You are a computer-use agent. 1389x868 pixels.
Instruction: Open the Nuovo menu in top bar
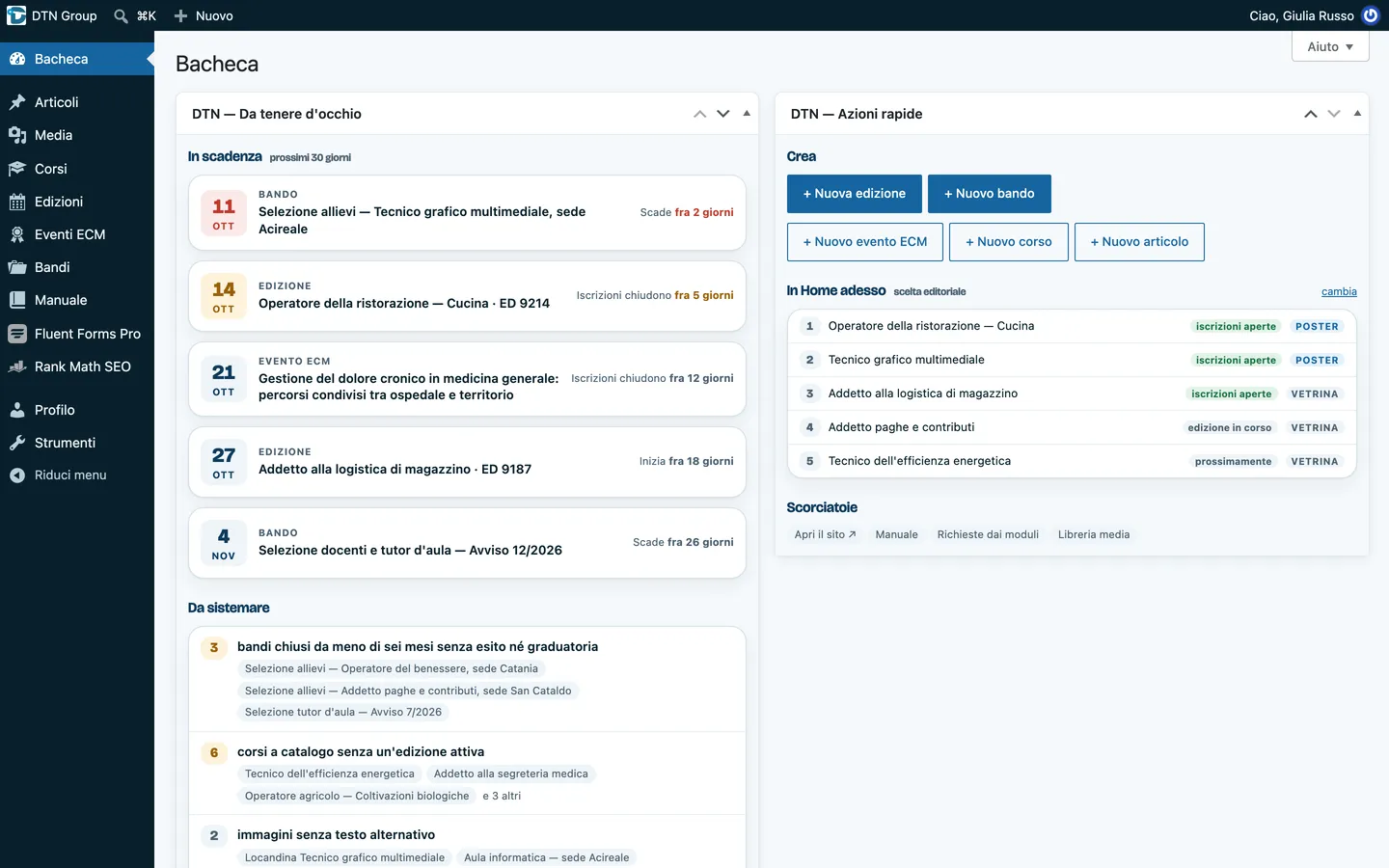pos(204,15)
